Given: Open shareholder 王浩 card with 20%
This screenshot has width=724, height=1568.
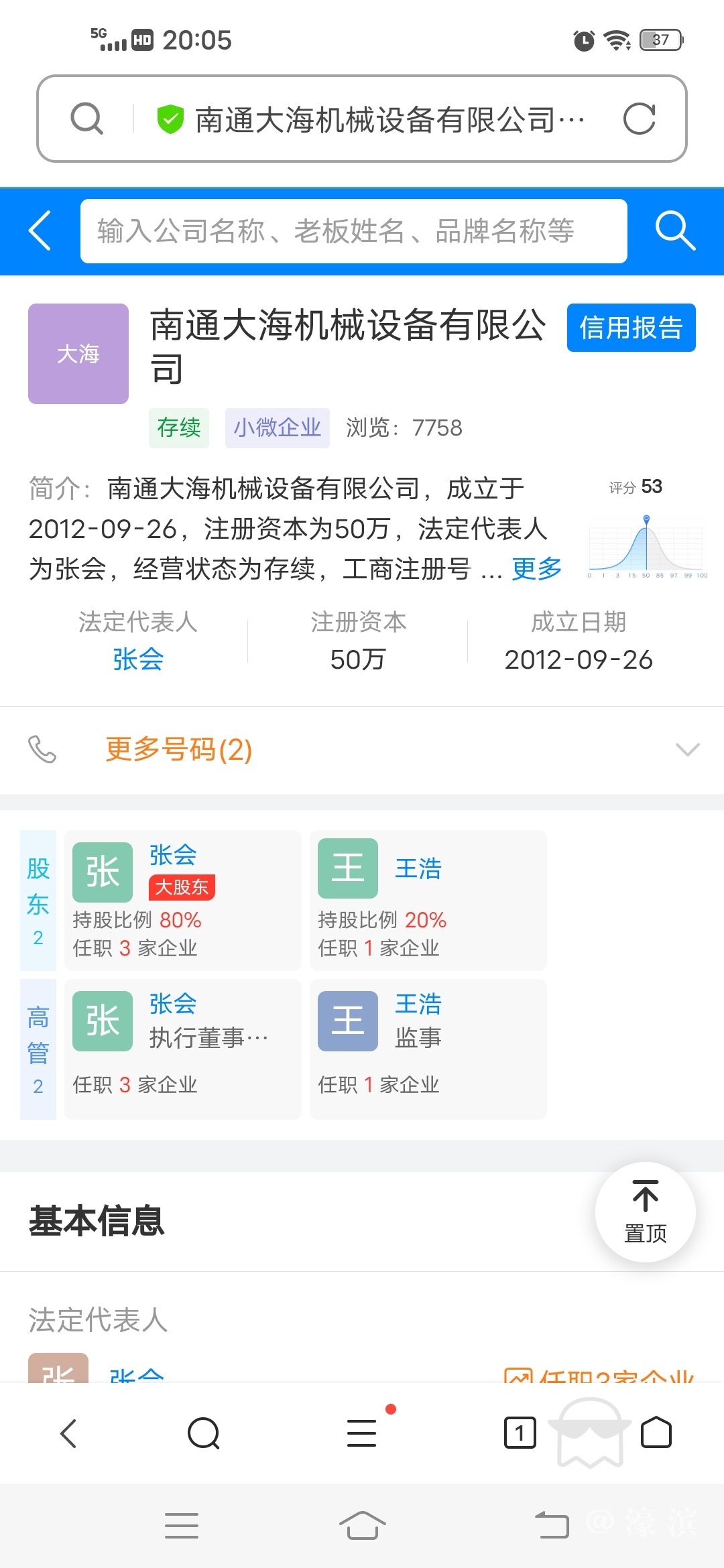Looking at the screenshot, I should click(x=428, y=900).
